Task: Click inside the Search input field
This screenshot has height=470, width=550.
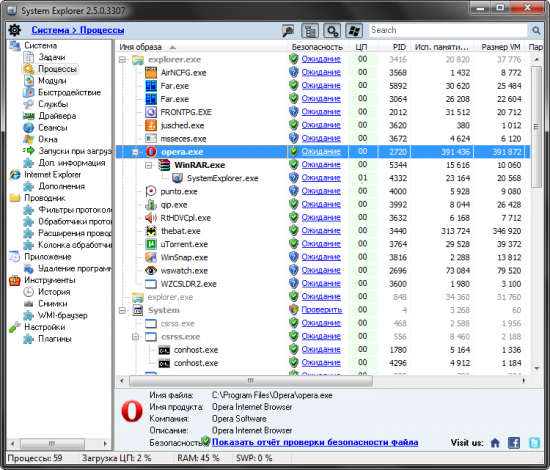Action: (x=448, y=31)
